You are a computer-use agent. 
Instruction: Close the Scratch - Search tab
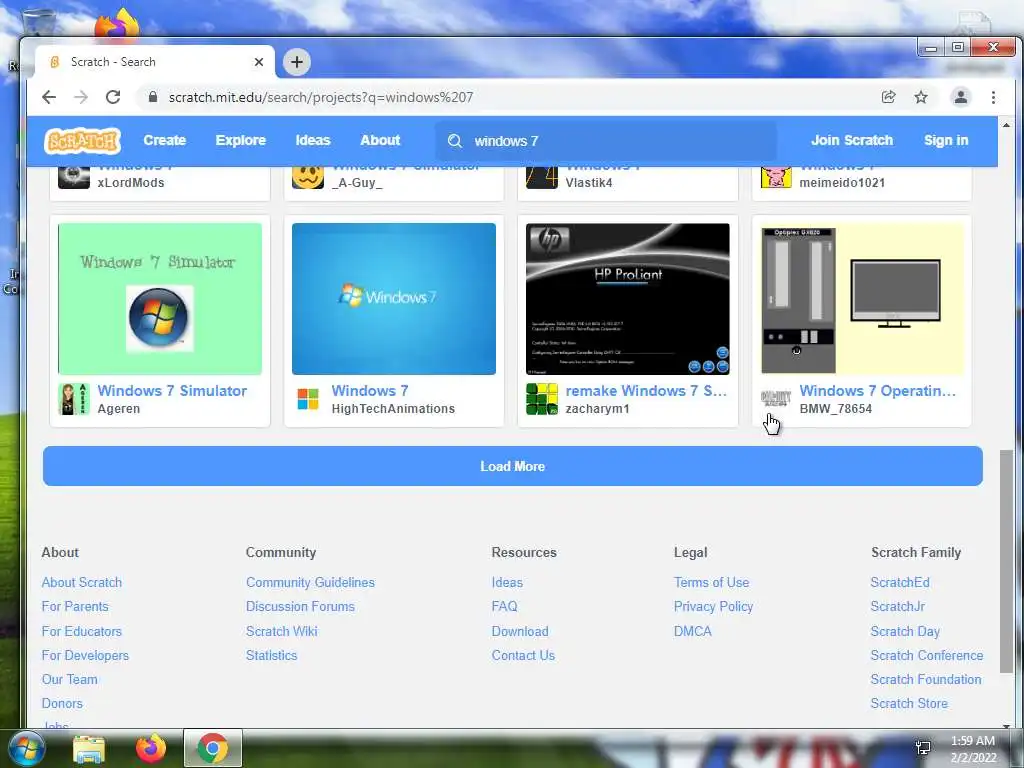259,62
